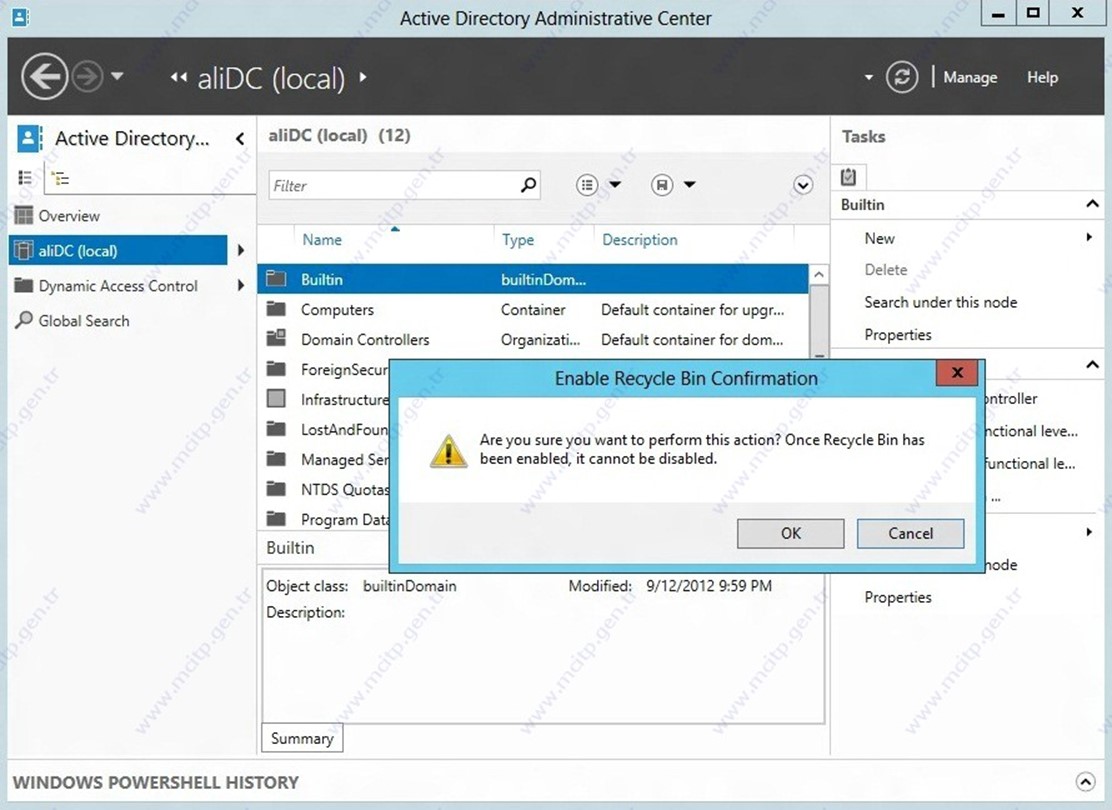This screenshot has width=1112, height=810.
Task: Select the Computers row in the list
Action: [x=533, y=309]
